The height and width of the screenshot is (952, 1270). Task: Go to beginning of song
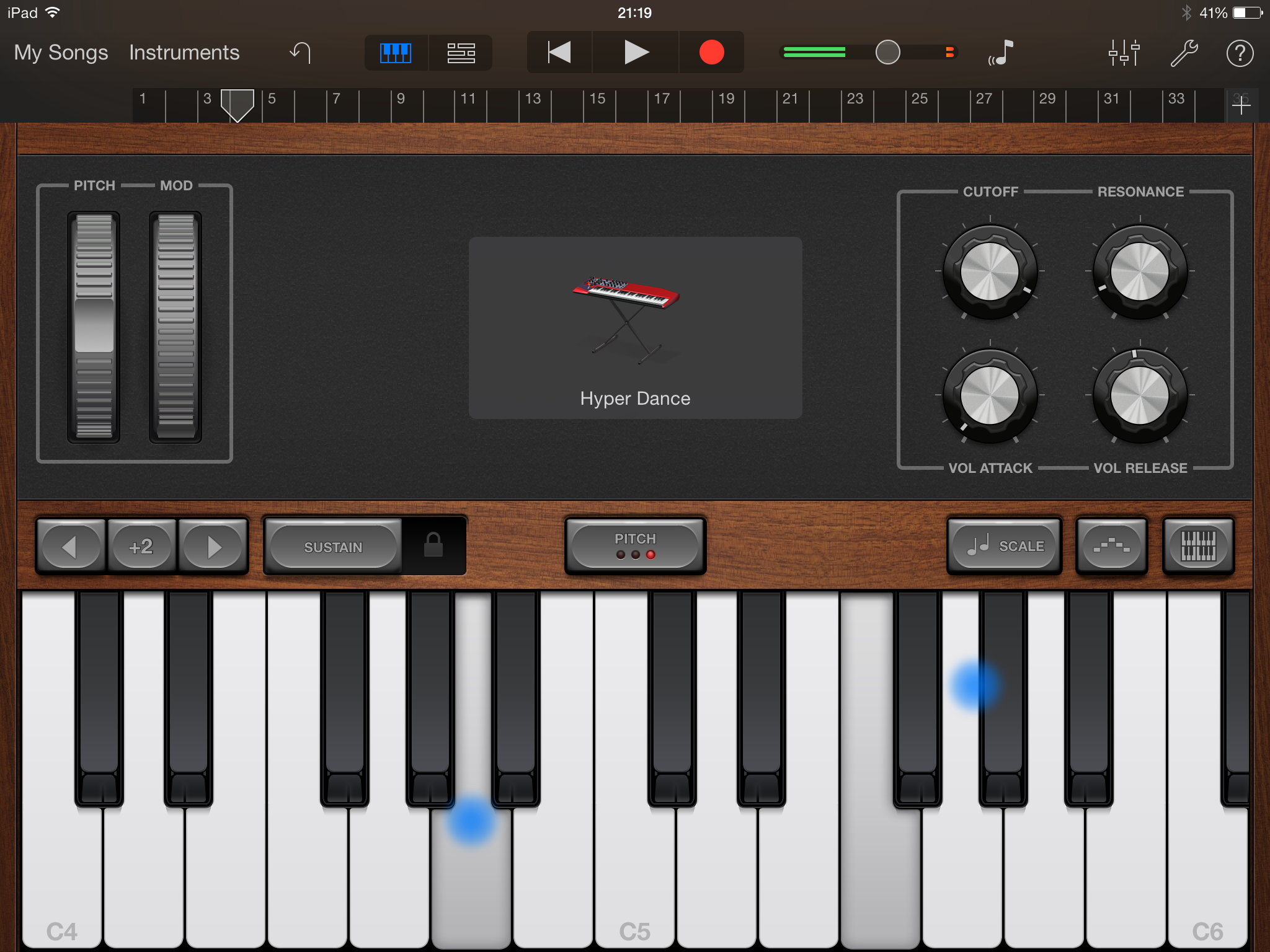(x=559, y=53)
